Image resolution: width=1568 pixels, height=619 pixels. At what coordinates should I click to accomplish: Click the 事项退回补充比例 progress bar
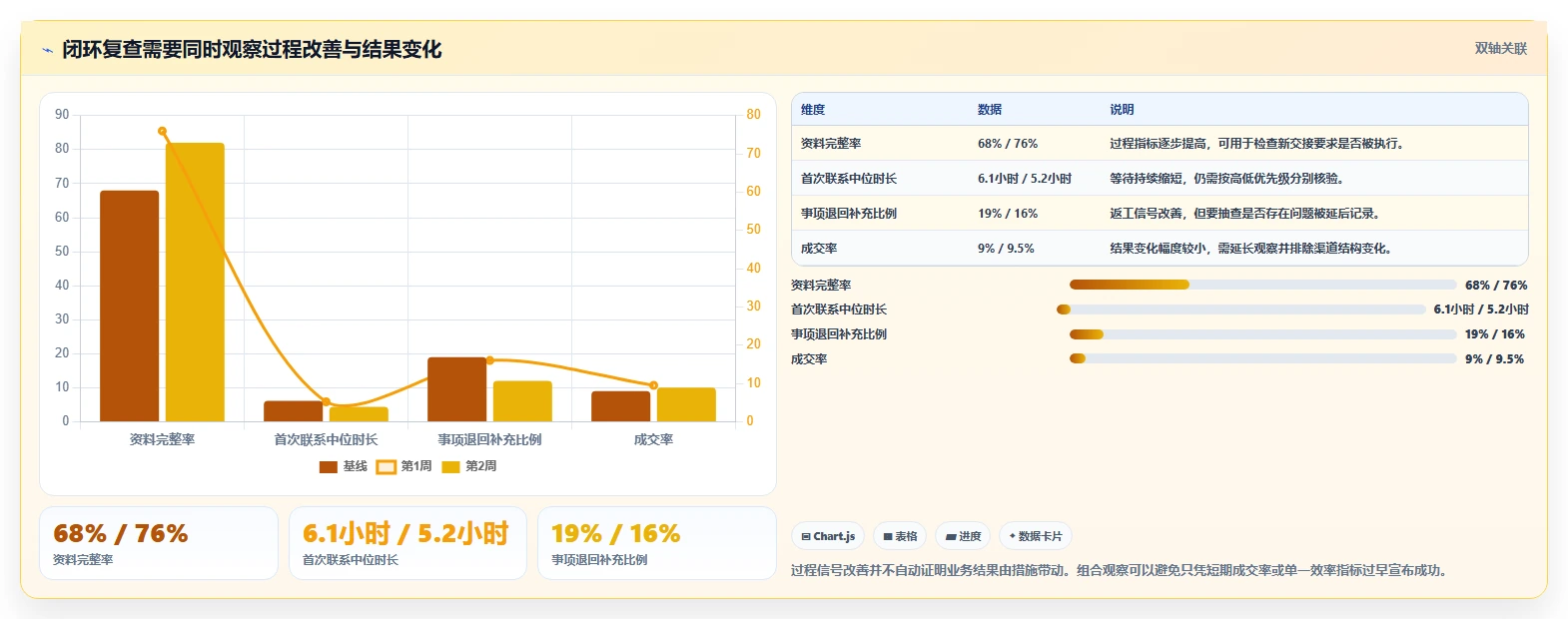[x=1262, y=334]
